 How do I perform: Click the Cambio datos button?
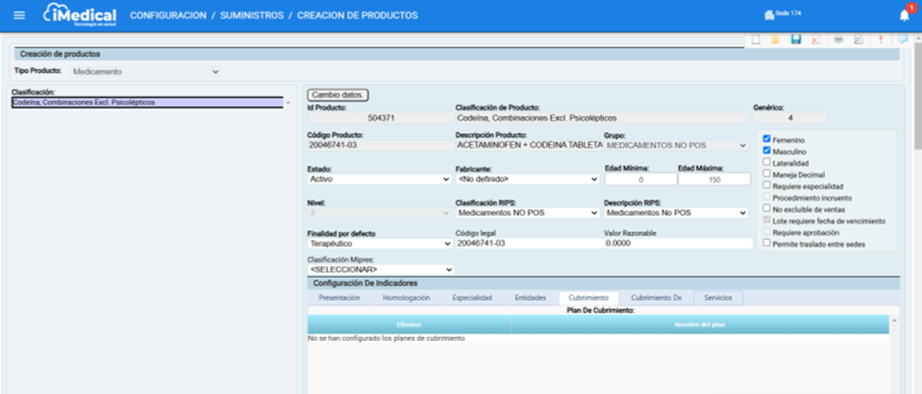pyautogui.click(x=338, y=95)
